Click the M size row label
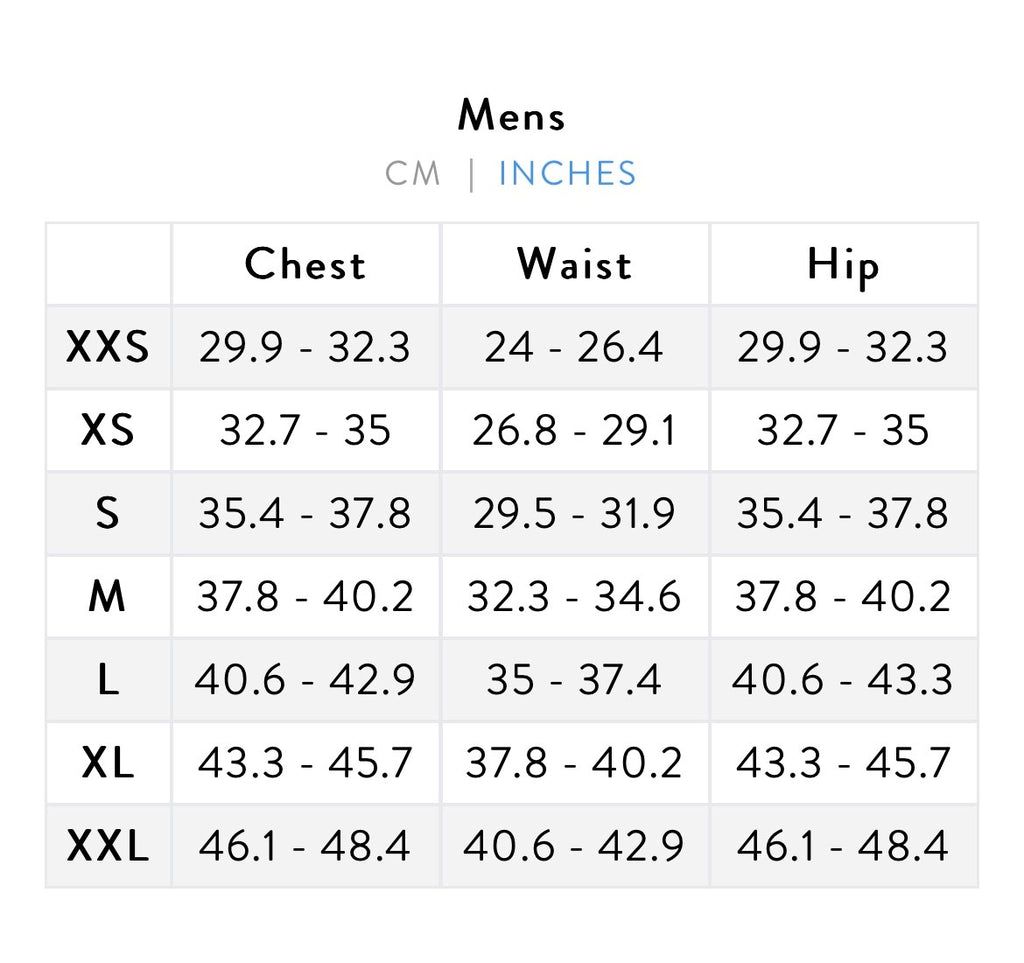 coord(108,597)
